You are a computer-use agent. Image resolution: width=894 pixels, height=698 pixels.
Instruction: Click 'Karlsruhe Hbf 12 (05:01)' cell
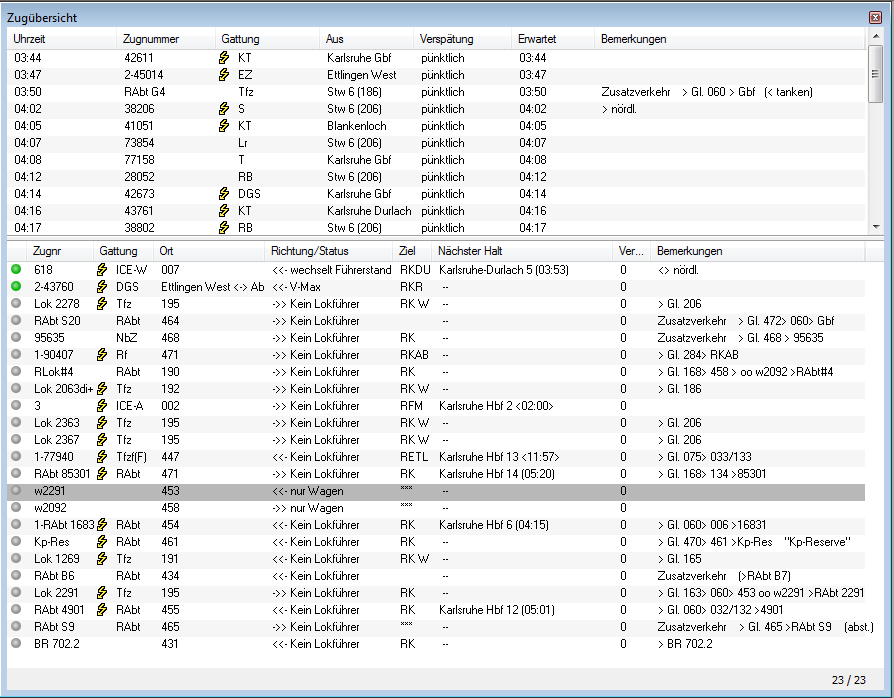pos(497,610)
